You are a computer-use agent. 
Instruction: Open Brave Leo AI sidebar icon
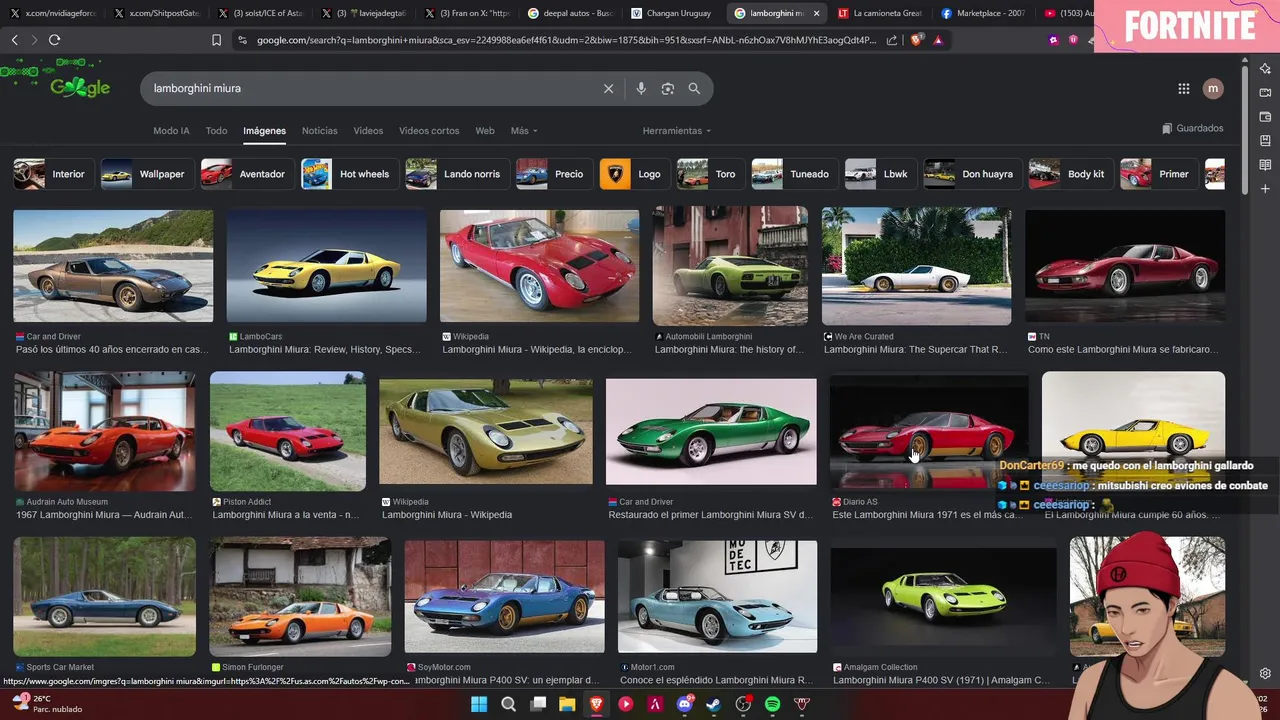pos(1265,69)
